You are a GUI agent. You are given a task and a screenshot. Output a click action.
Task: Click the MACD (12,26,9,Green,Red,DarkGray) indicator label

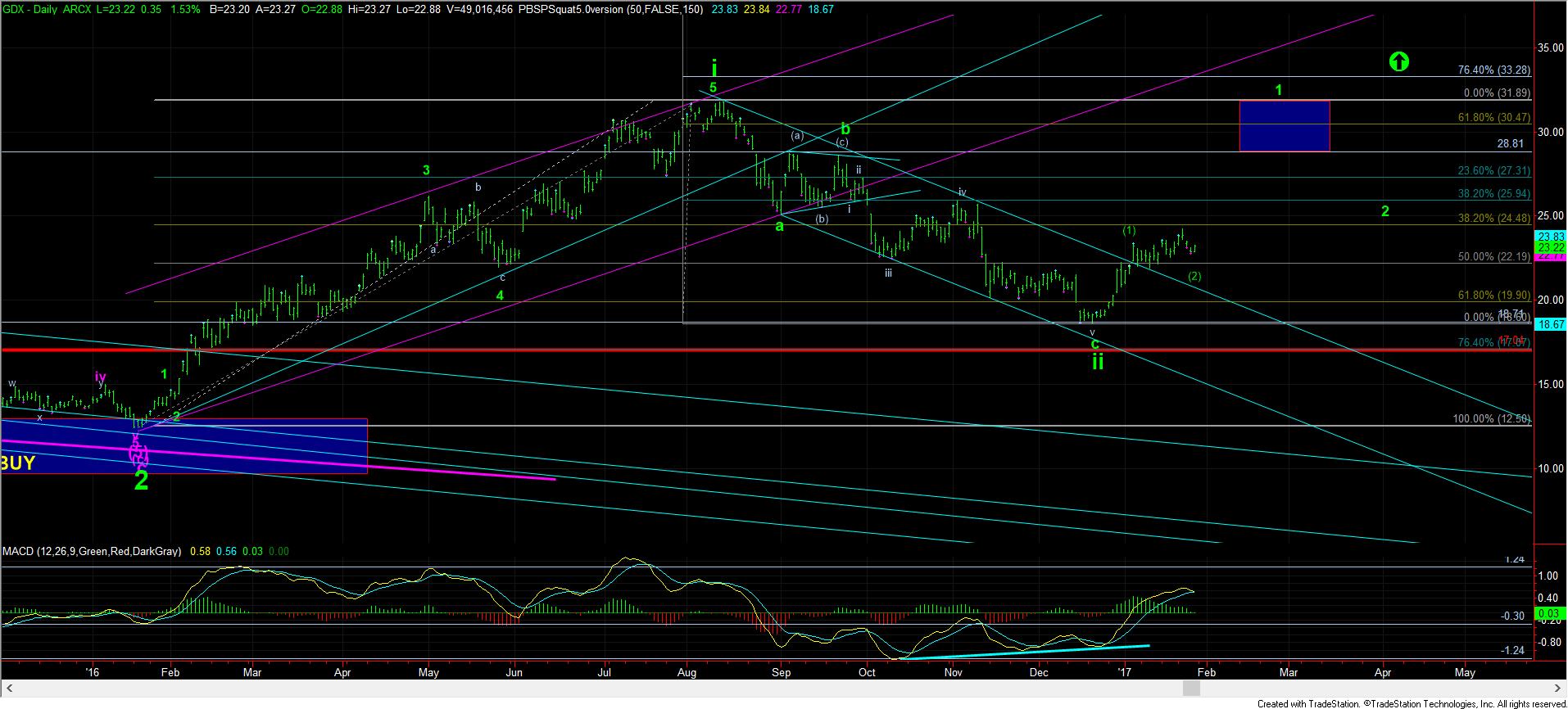point(92,552)
